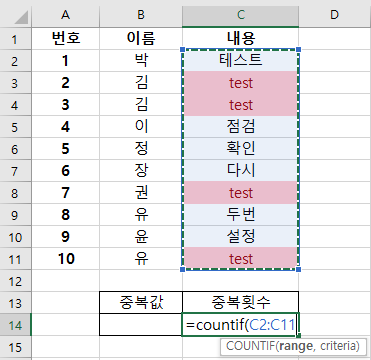The width and height of the screenshot is (371, 360).
Task: Click the empty cell below 중복값
Action: [141, 325]
